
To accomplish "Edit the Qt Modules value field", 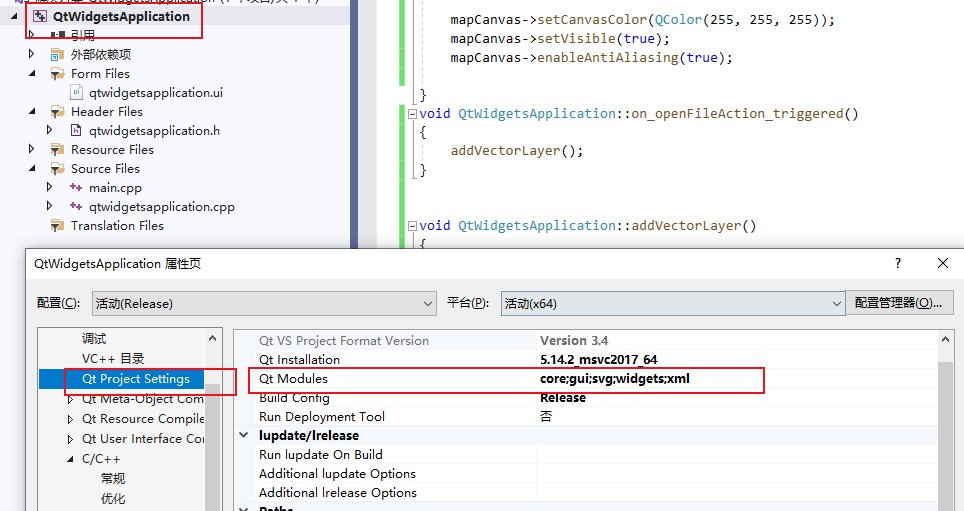I will [x=737, y=379].
